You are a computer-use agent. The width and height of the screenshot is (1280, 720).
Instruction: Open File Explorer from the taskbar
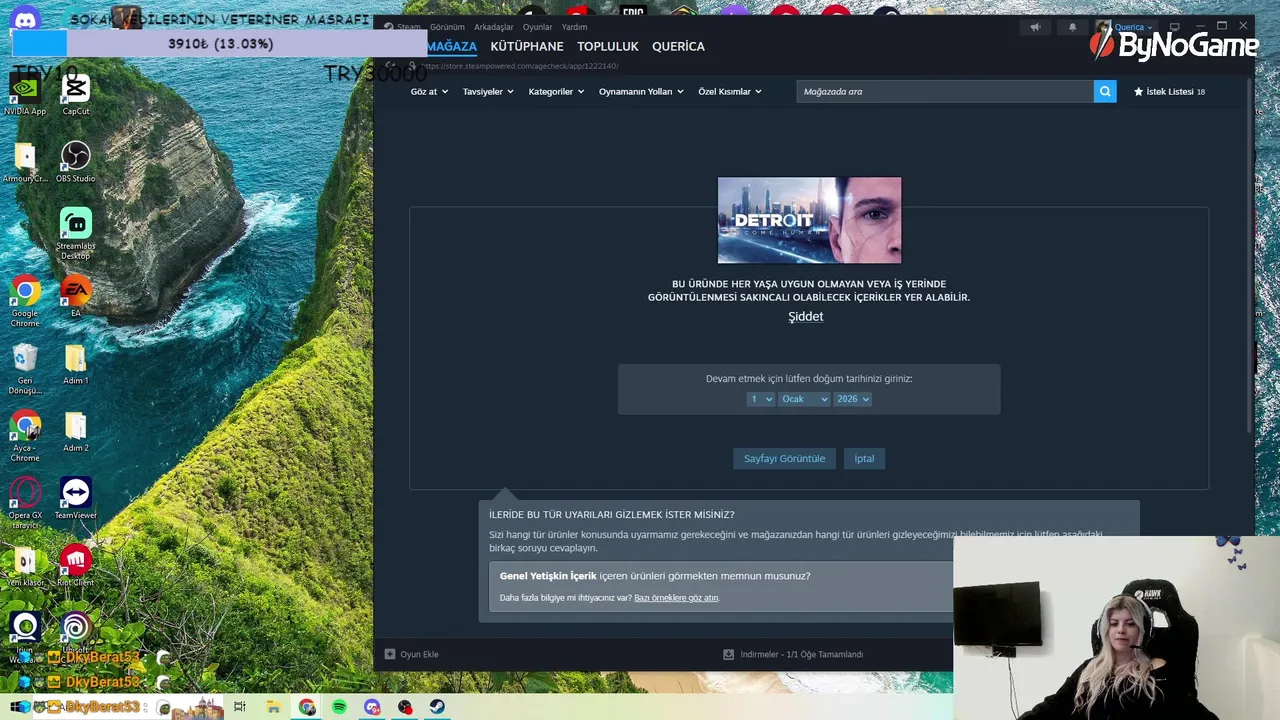coord(273,707)
